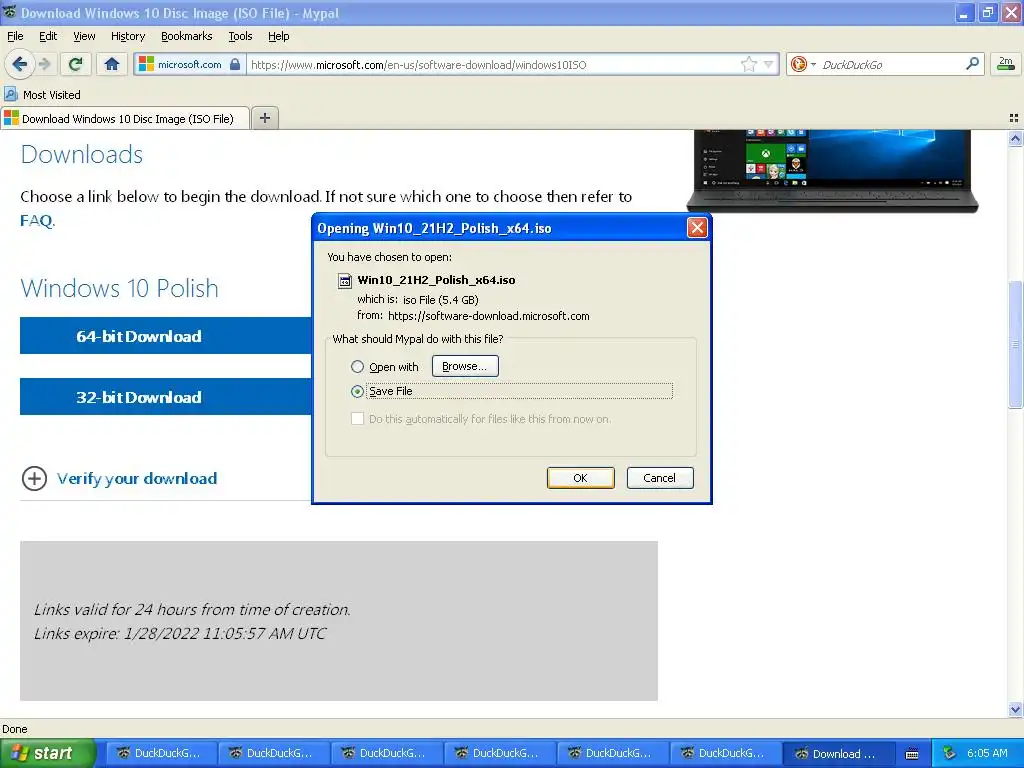The height and width of the screenshot is (768, 1024).
Task: Click the on-screen keyboard tray icon
Action: coord(912,754)
